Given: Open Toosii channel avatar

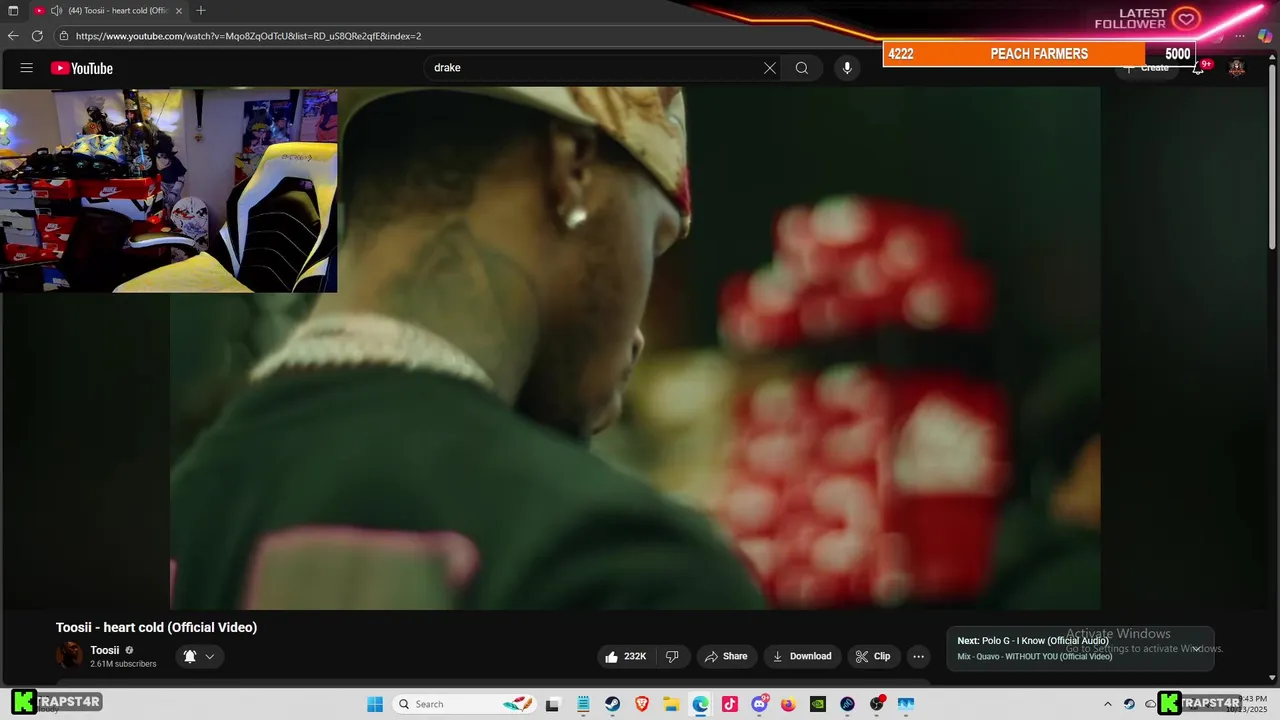Looking at the screenshot, I should tap(70, 655).
